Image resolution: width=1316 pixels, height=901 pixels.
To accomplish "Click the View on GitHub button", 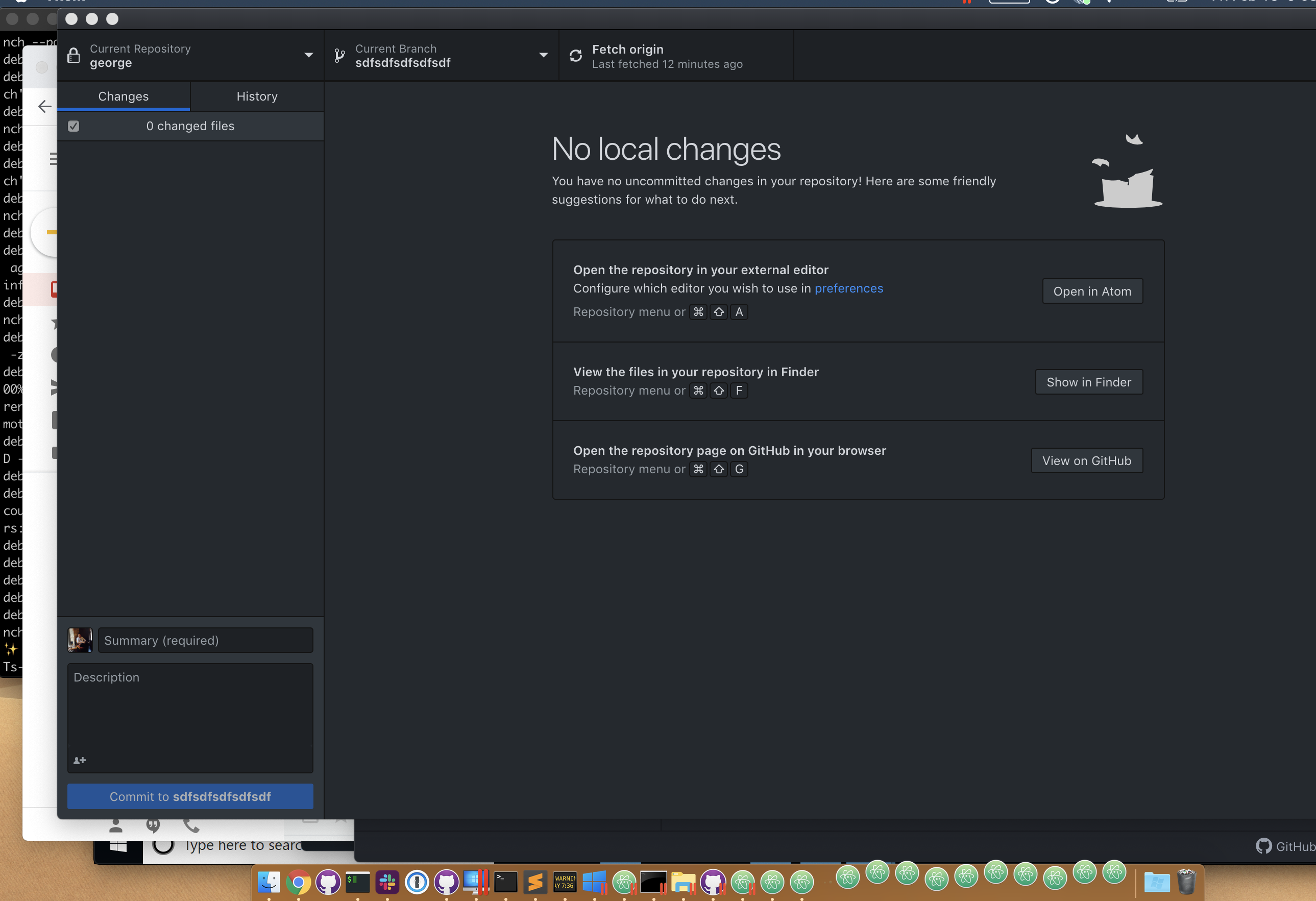I will coord(1087,460).
